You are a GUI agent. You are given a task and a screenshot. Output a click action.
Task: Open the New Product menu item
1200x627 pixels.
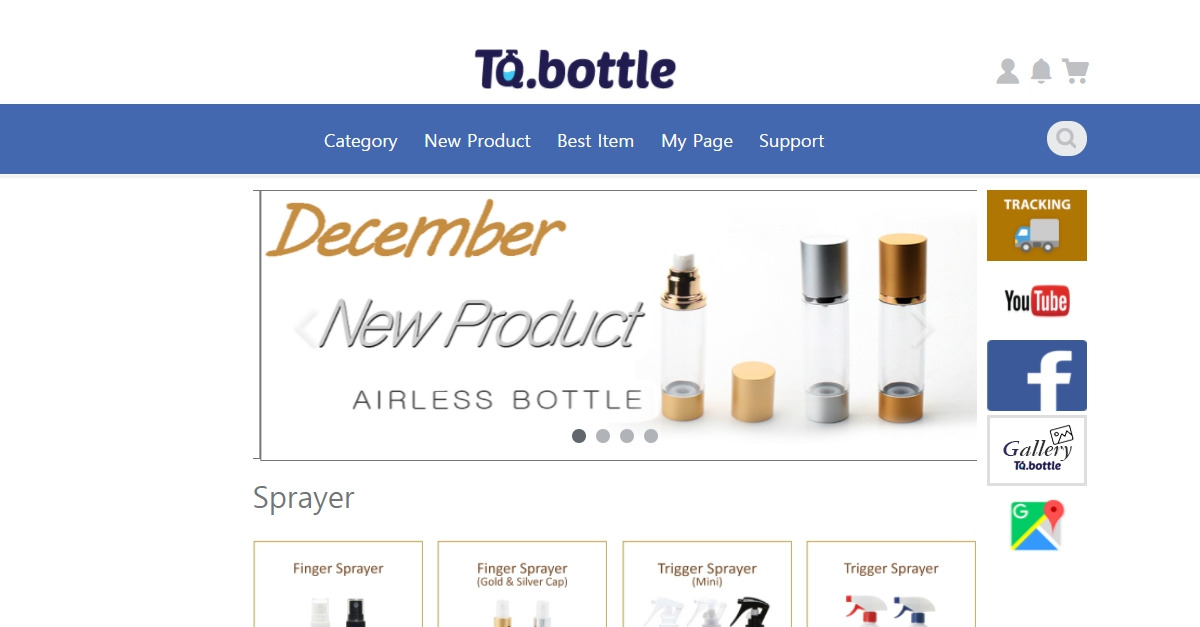coord(477,141)
